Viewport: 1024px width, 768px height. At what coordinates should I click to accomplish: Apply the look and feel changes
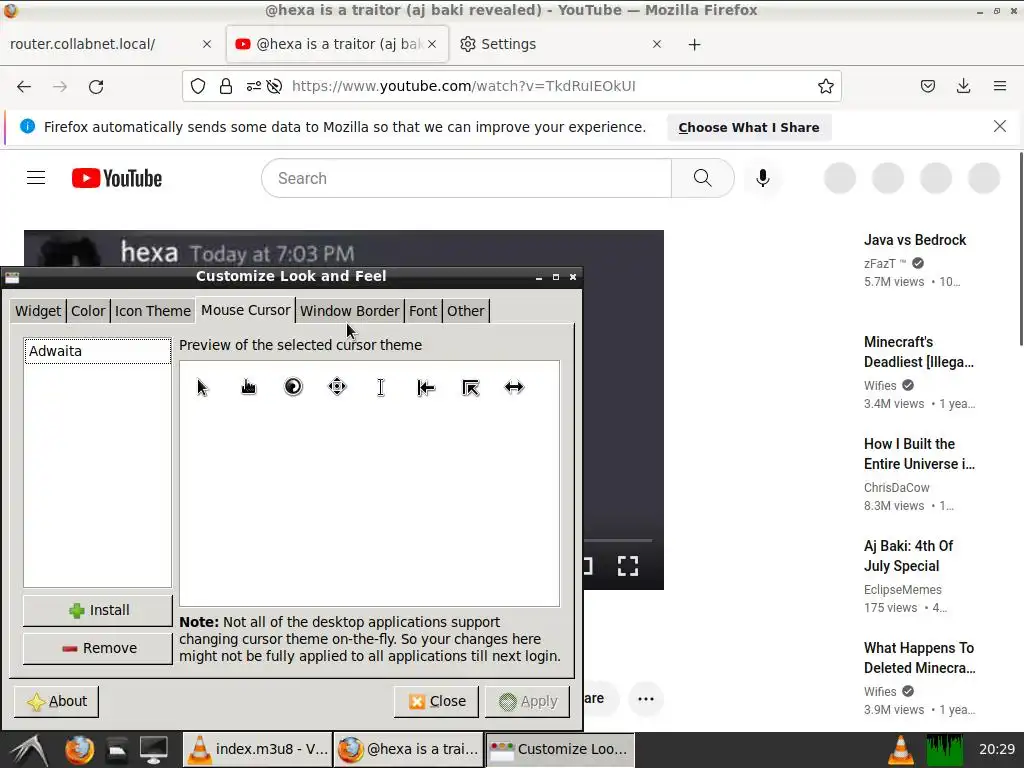(528, 701)
